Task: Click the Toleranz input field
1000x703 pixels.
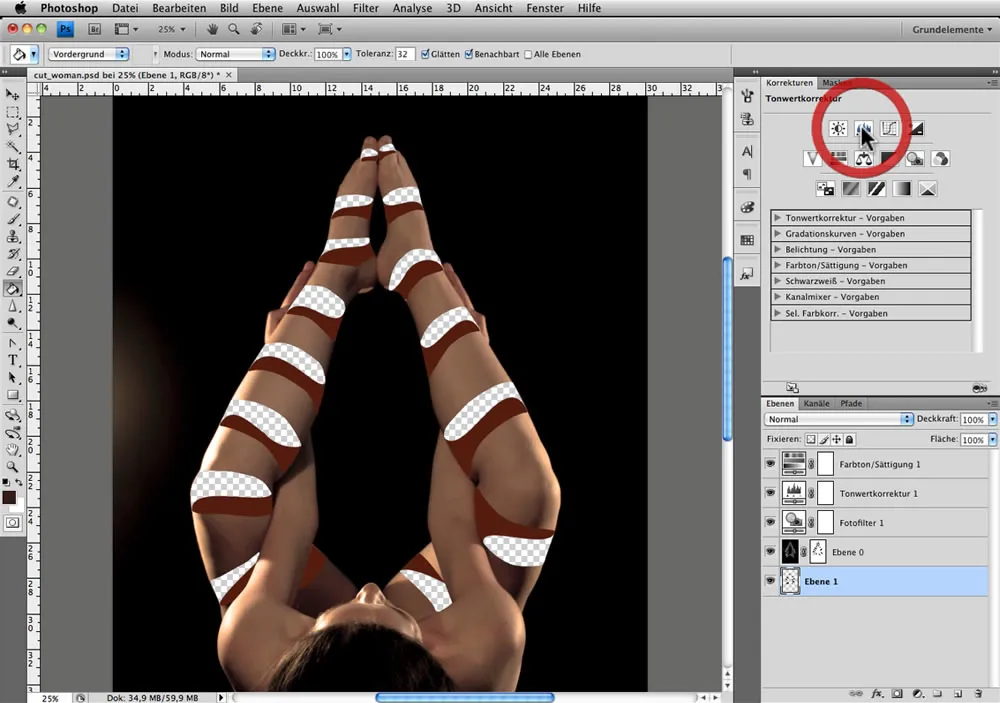Action: pos(405,54)
